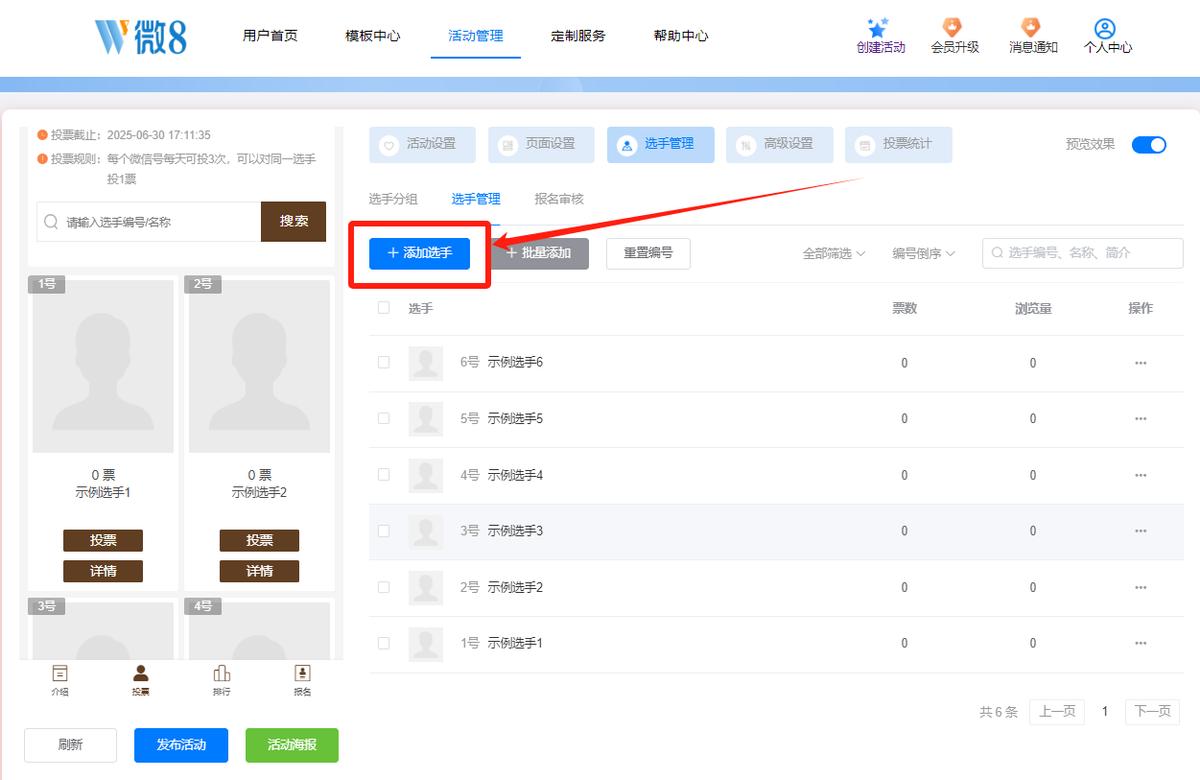This screenshot has width=1200, height=780.
Task: Switch to 活动设置 tab
Action: pos(423,144)
